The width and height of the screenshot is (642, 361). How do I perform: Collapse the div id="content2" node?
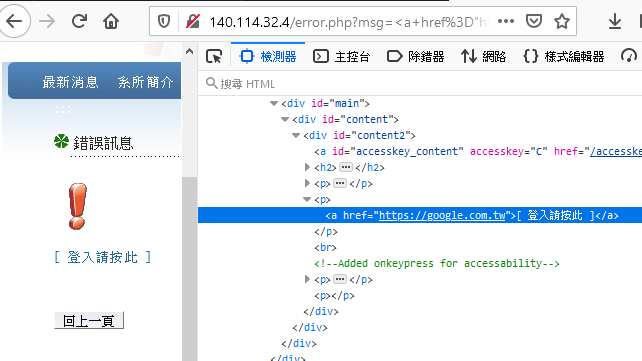pyautogui.click(x=296, y=135)
